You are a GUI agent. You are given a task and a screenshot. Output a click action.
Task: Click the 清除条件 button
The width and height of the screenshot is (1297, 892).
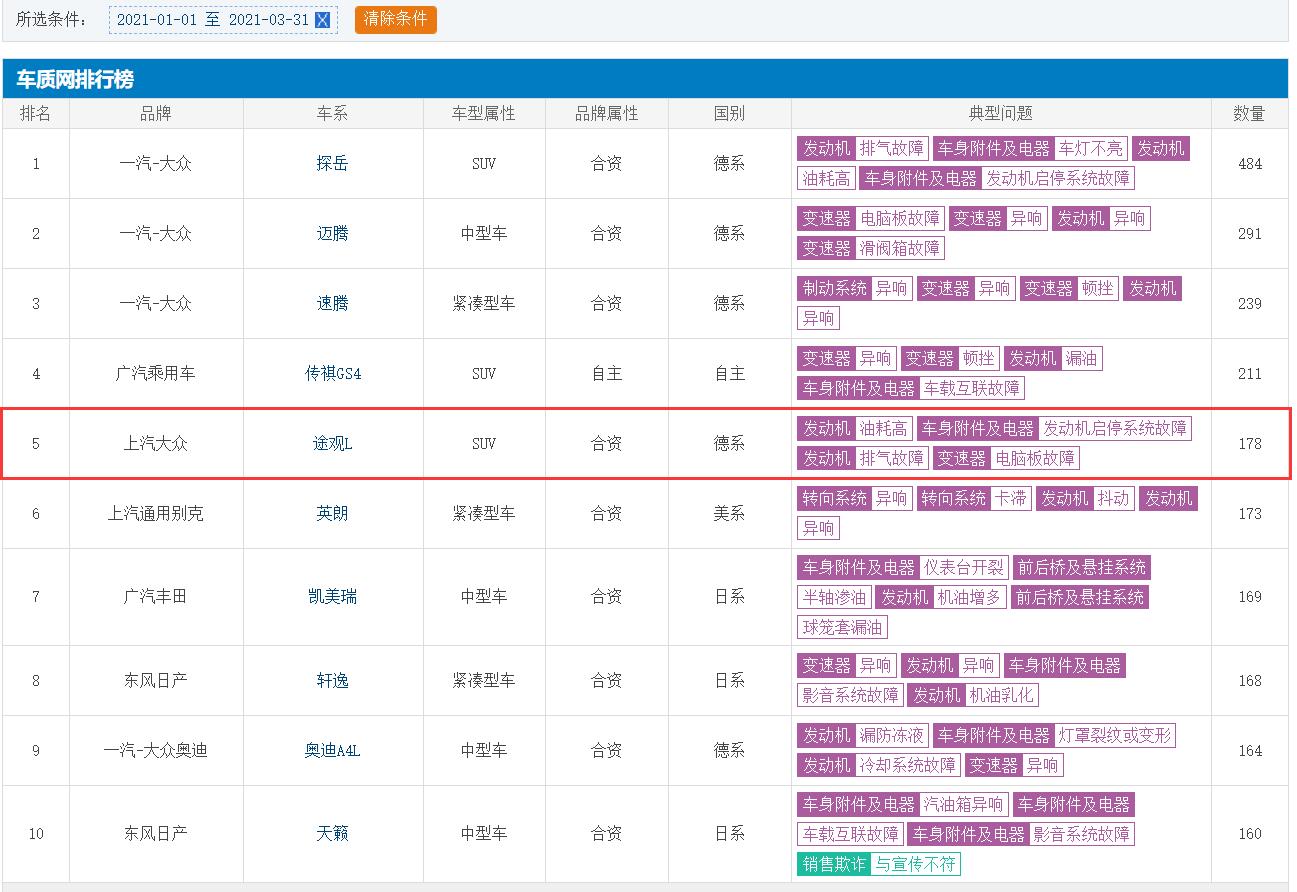396,20
